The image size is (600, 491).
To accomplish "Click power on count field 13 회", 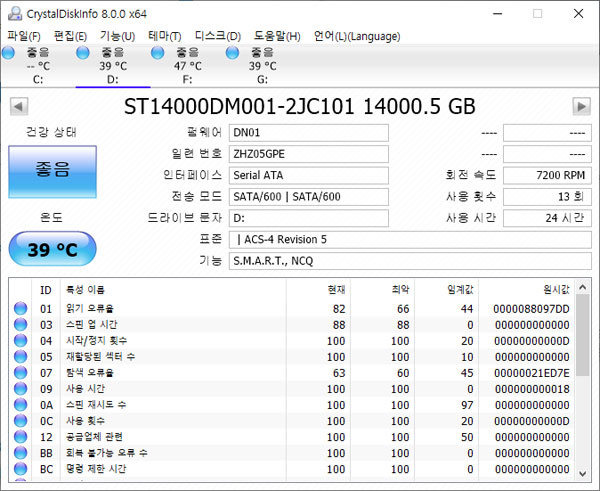I will [x=547, y=197].
